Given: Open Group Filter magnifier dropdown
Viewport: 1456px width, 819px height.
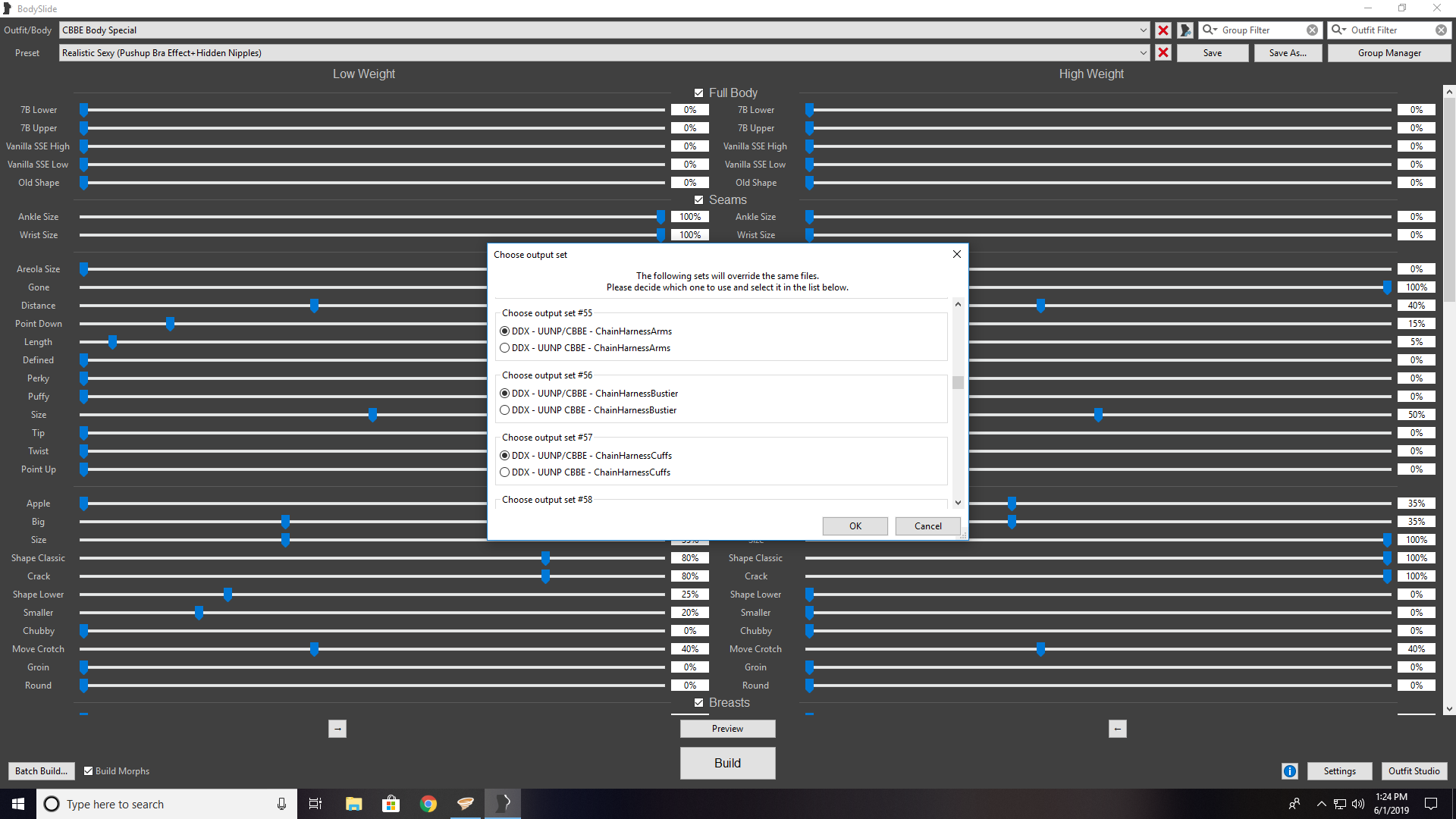Looking at the screenshot, I should coord(1210,30).
